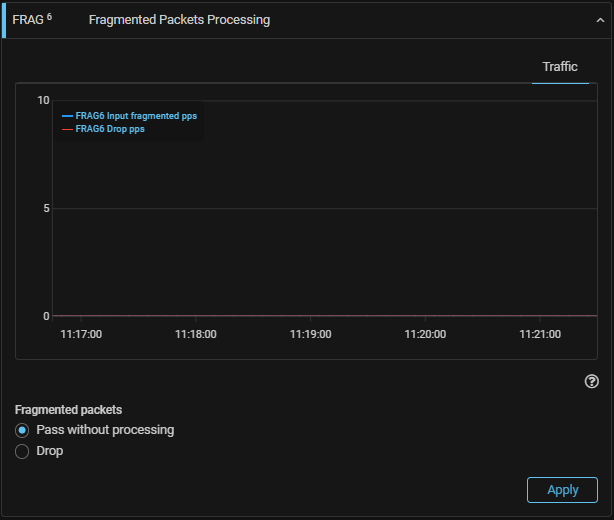The height and width of the screenshot is (520, 614).
Task: Click the 11:19:00 time axis label
Action: (x=311, y=334)
